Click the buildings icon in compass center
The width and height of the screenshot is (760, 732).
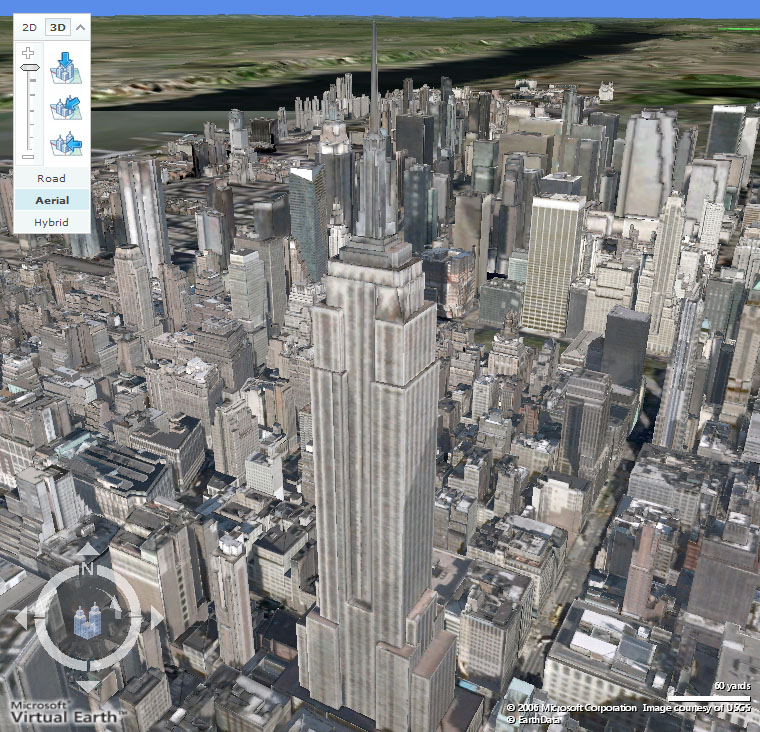click(88, 621)
